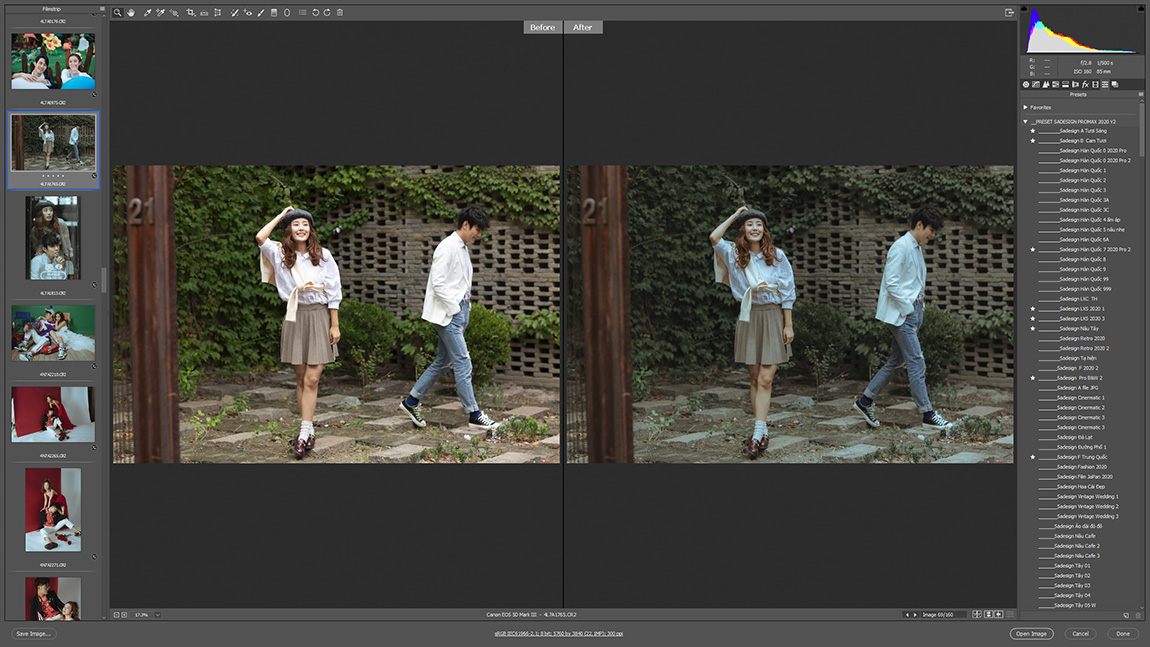
Task: Select the Zoom tool in the toolbar
Action: tap(117, 13)
